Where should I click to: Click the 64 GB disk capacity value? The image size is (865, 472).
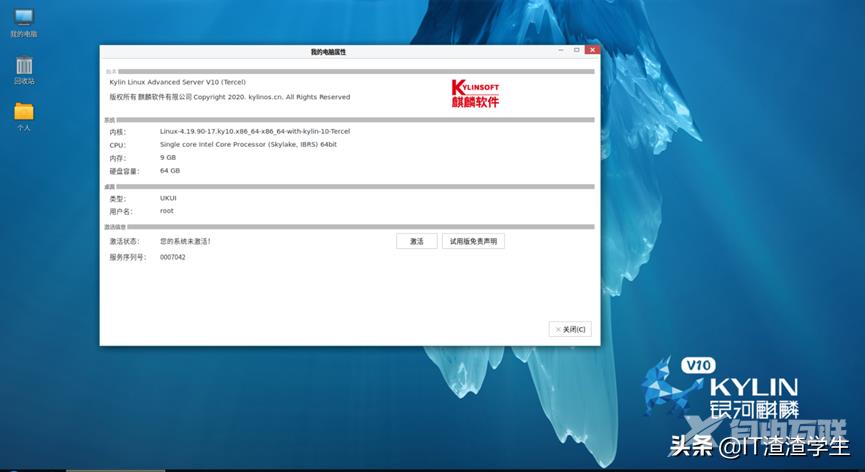click(170, 170)
